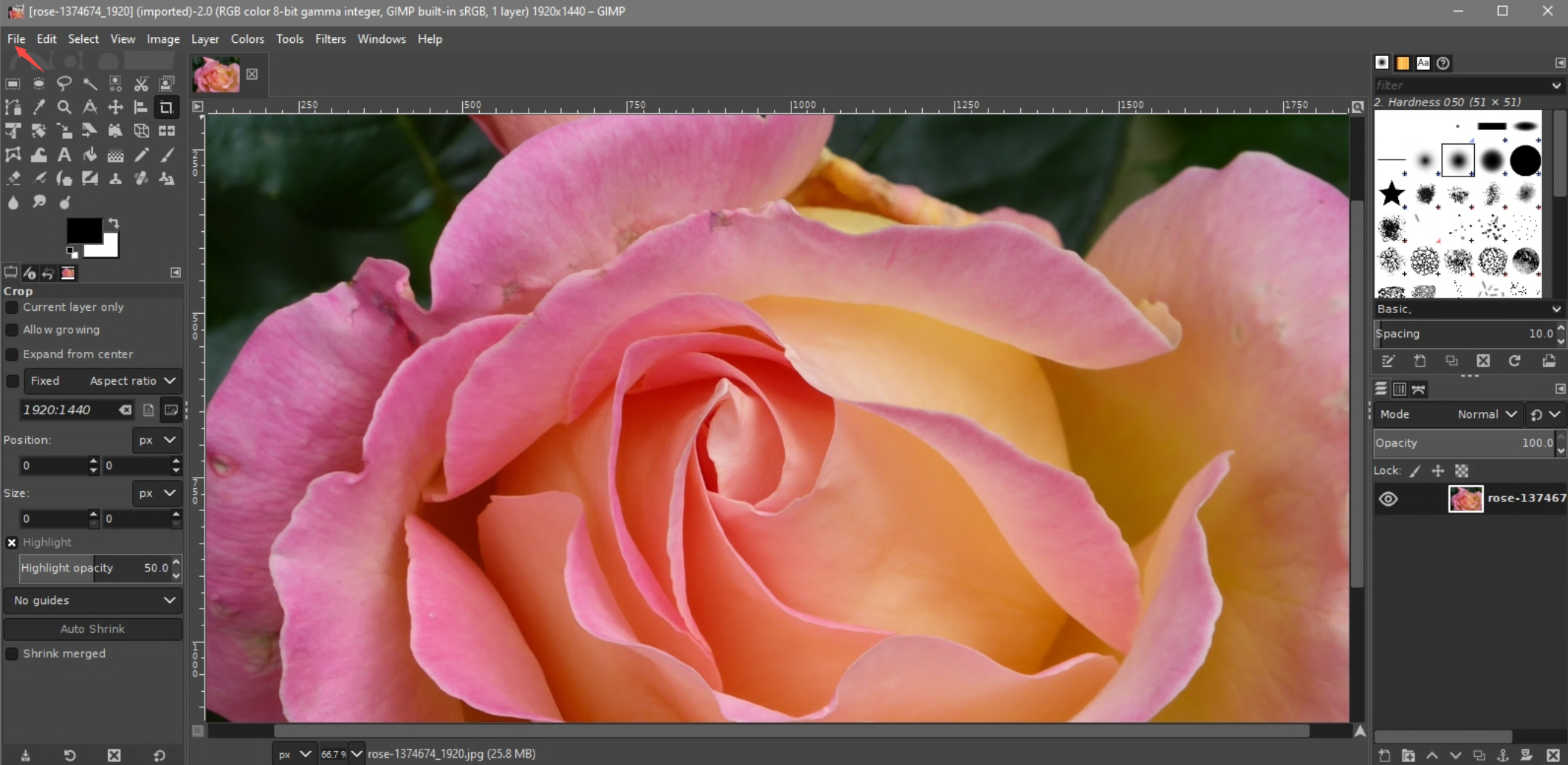Choose the Bucket Fill tool
Viewport: 1568px width, 765px height.
[90, 155]
